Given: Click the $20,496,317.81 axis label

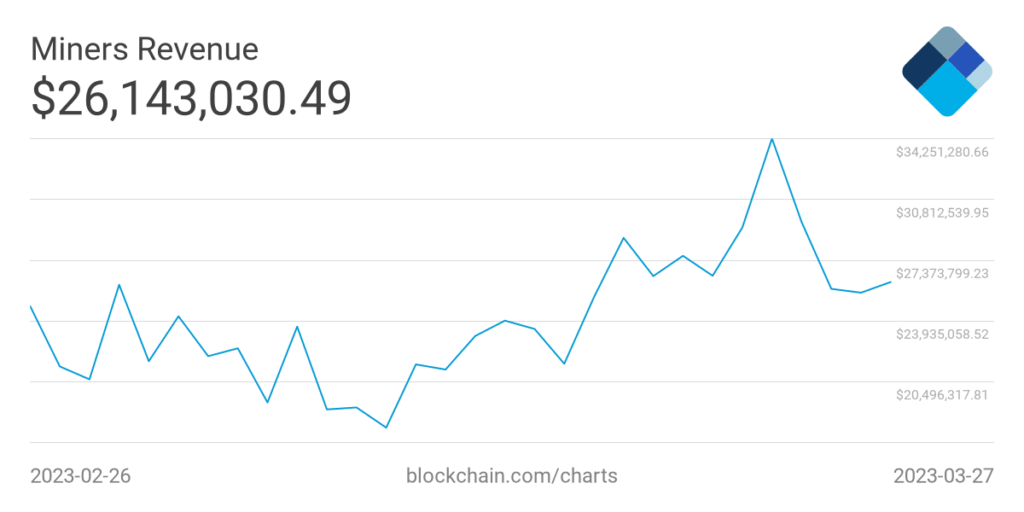Looking at the screenshot, I should click(x=942, y=395).
